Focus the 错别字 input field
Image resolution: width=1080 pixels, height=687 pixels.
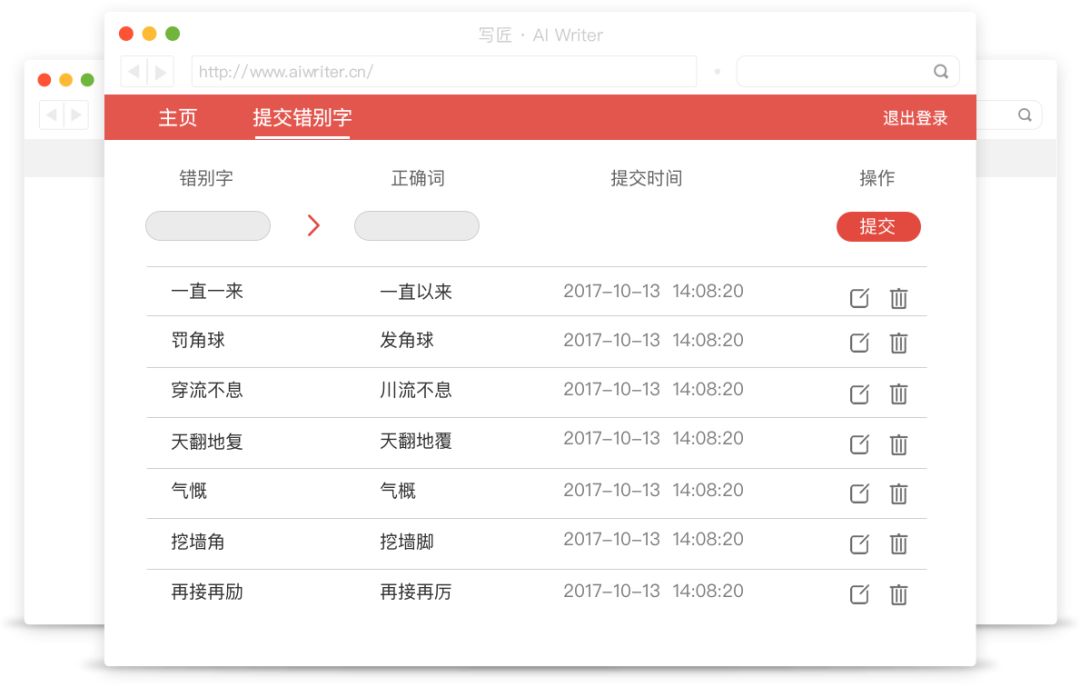click(208, 226)
